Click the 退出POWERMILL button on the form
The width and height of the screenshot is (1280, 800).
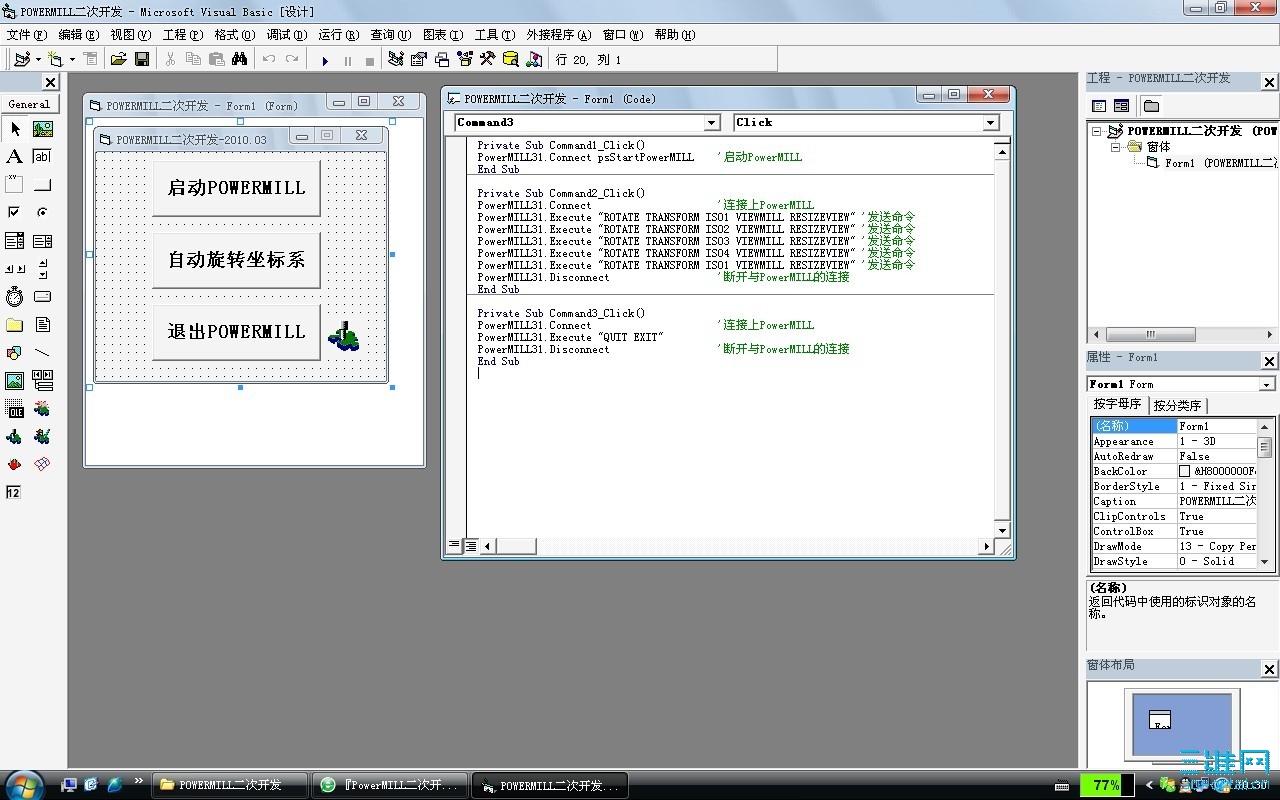(x=236, y=332)
